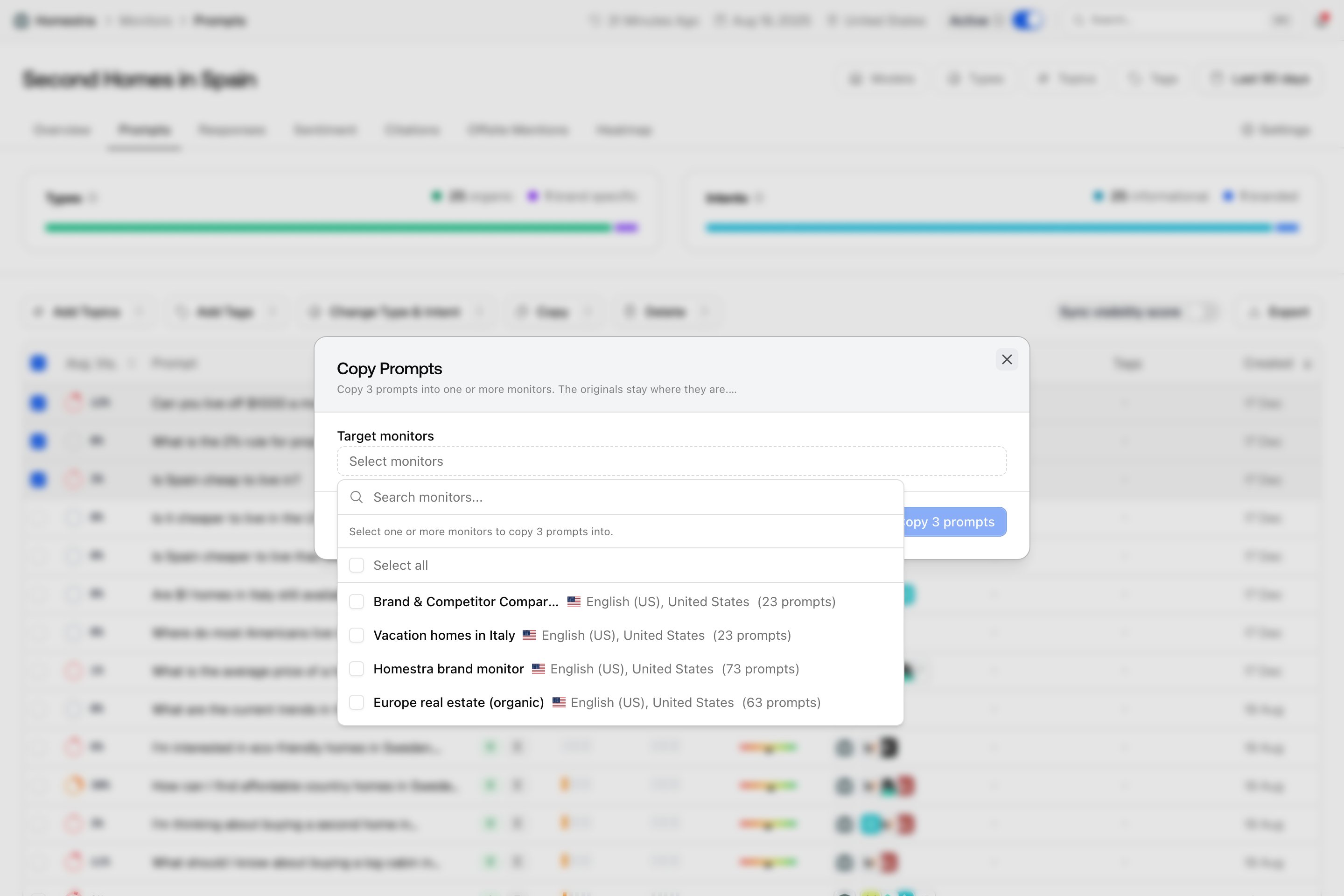Viewport: 1344px width, 896px height.
Task: Check the Brand & Competitor Compar... monitor
Action: coord(357,602)
